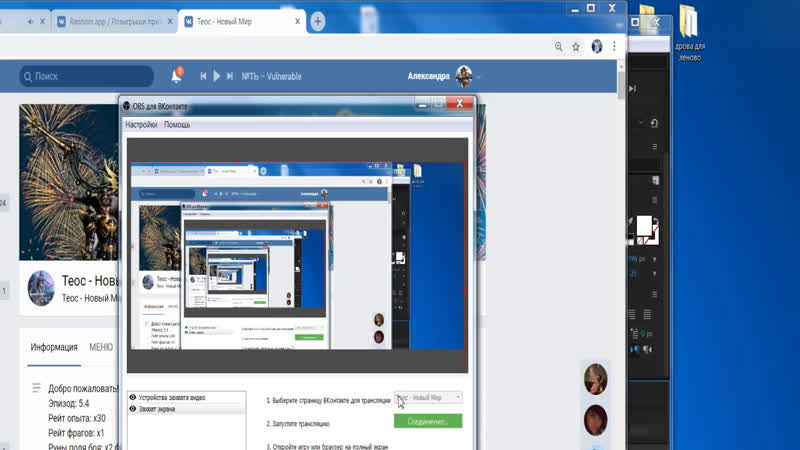Swap colors with the curved arrow icon
Viewport: 800px width, 450px height.
click(x=656, y=222)
